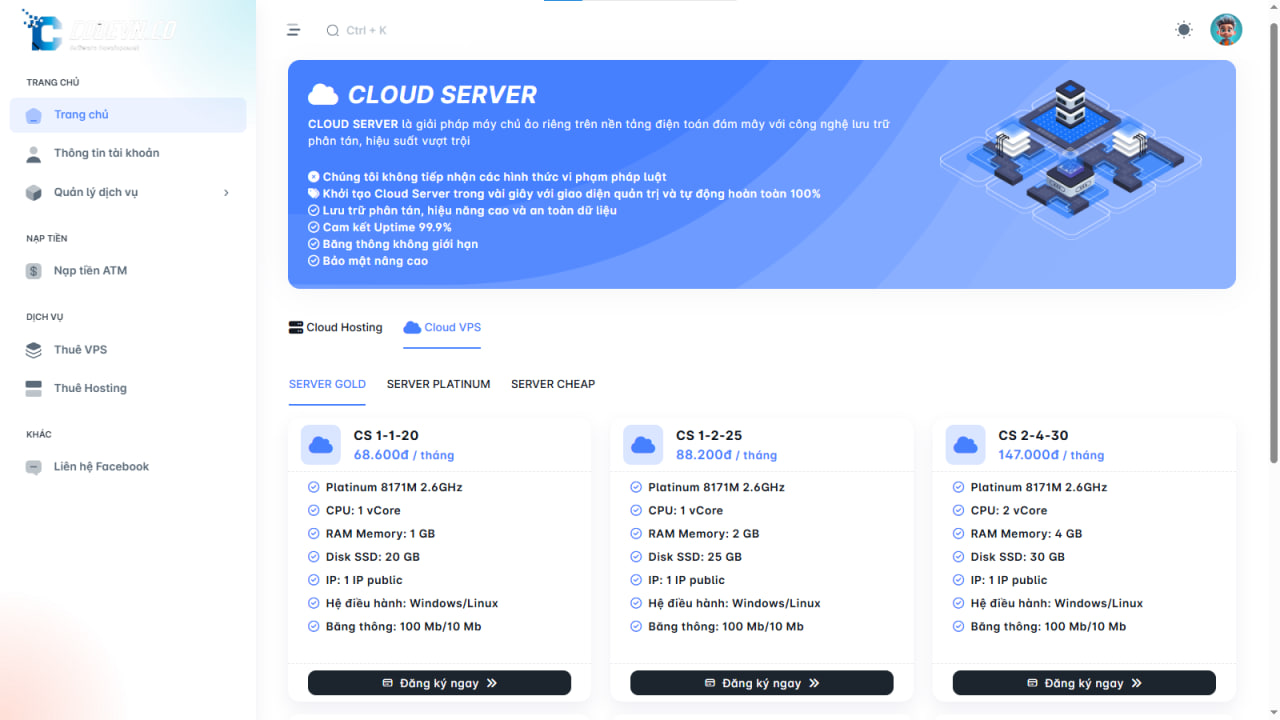Viewport: 1280px width, 720px height.
Task: Click Đăng ký ngay for CS 1-1-20
Action: pyautogui.click(x=439, y=683)
